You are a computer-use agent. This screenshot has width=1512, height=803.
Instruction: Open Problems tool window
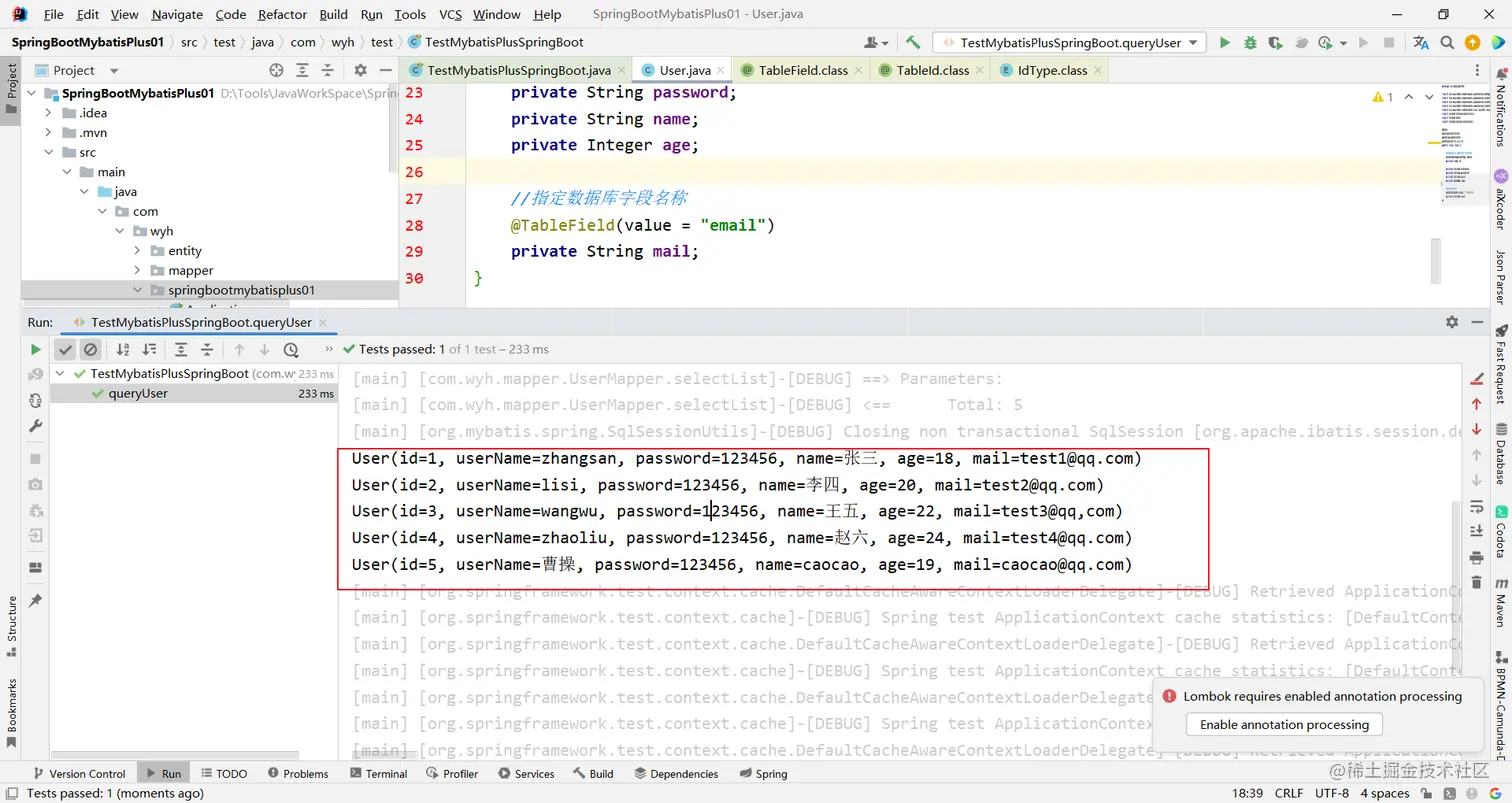[297, 773]
